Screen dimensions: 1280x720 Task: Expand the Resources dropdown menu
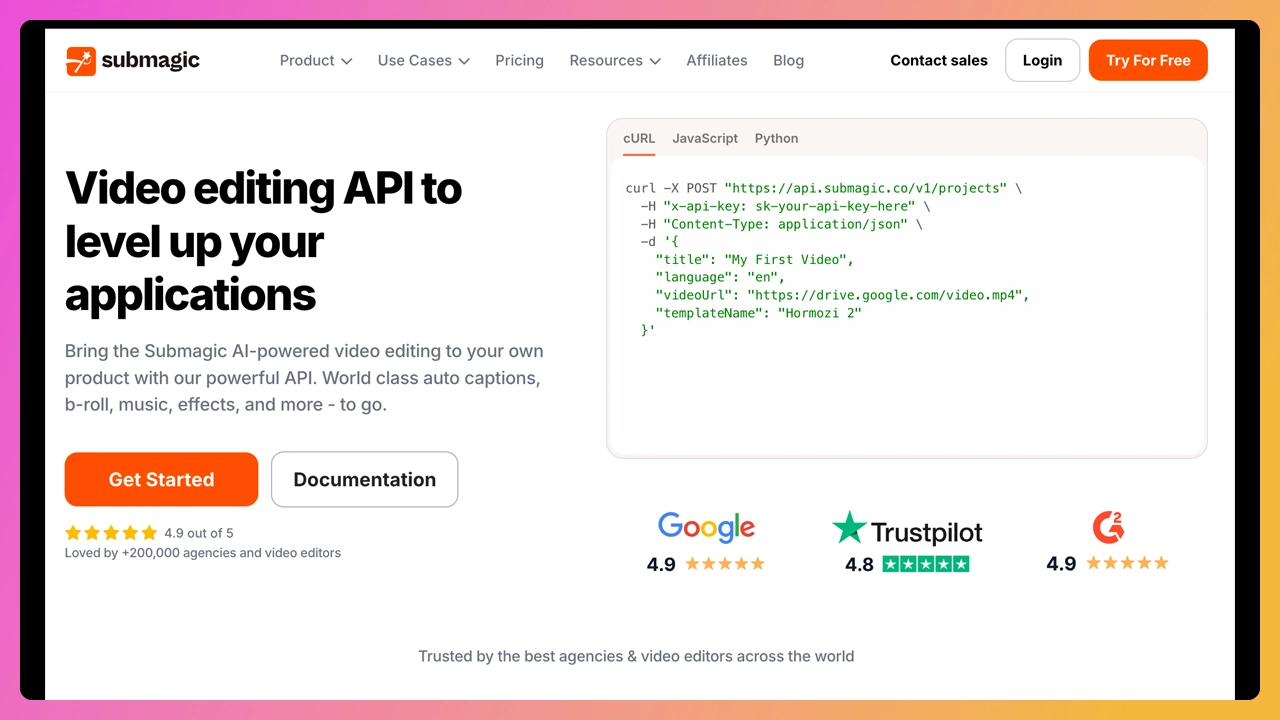[x=615, y=61]
